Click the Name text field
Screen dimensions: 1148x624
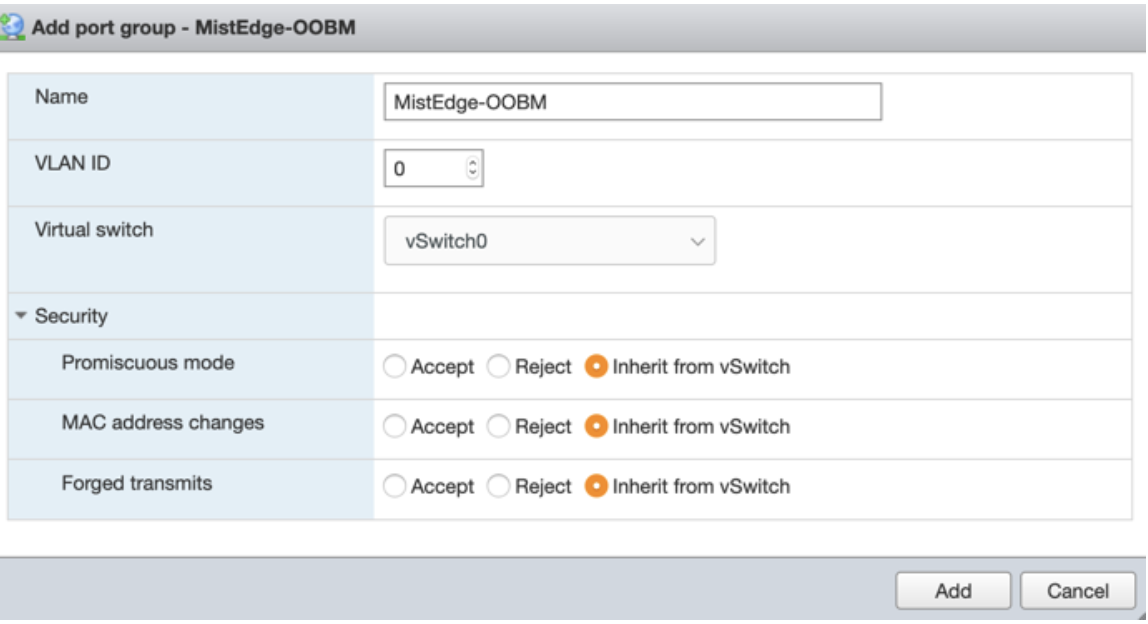pyautogui.click(x=632, y=101)
